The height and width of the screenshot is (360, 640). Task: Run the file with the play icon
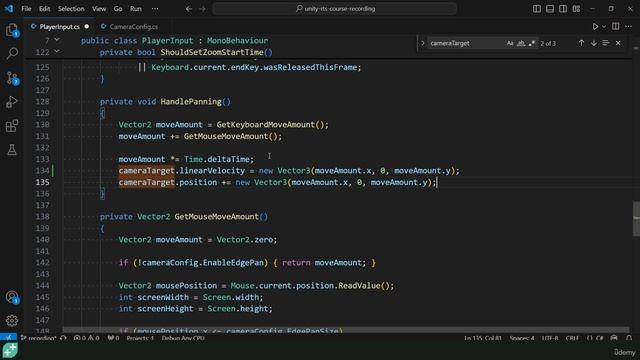coord(596,27)
